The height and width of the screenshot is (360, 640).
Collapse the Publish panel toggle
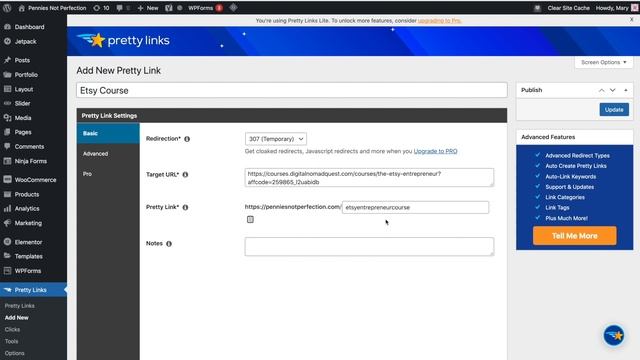626,90
